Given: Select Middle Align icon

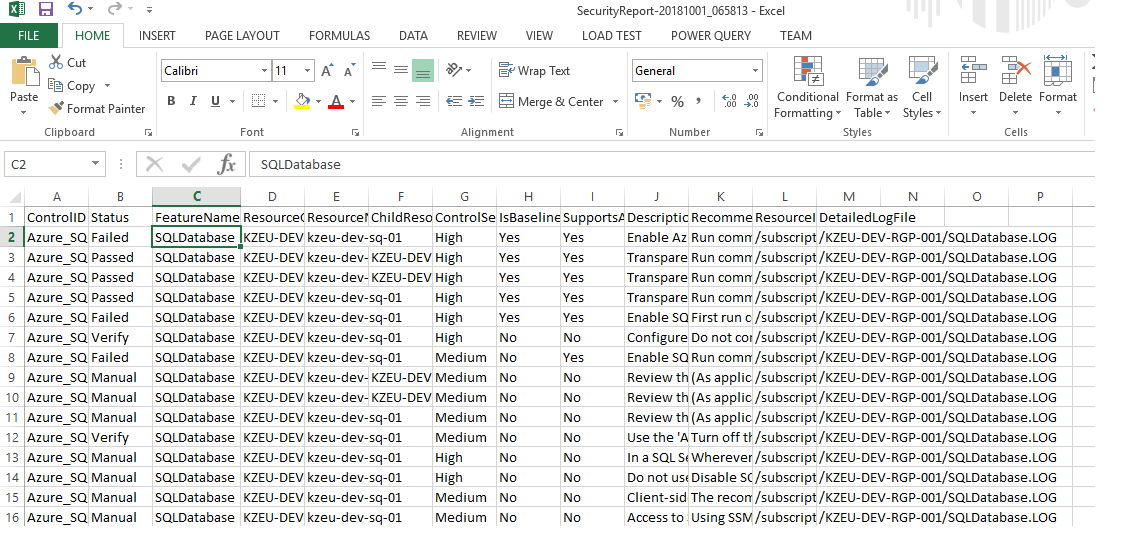Looking at the screenshot, I should pos(401,70).
